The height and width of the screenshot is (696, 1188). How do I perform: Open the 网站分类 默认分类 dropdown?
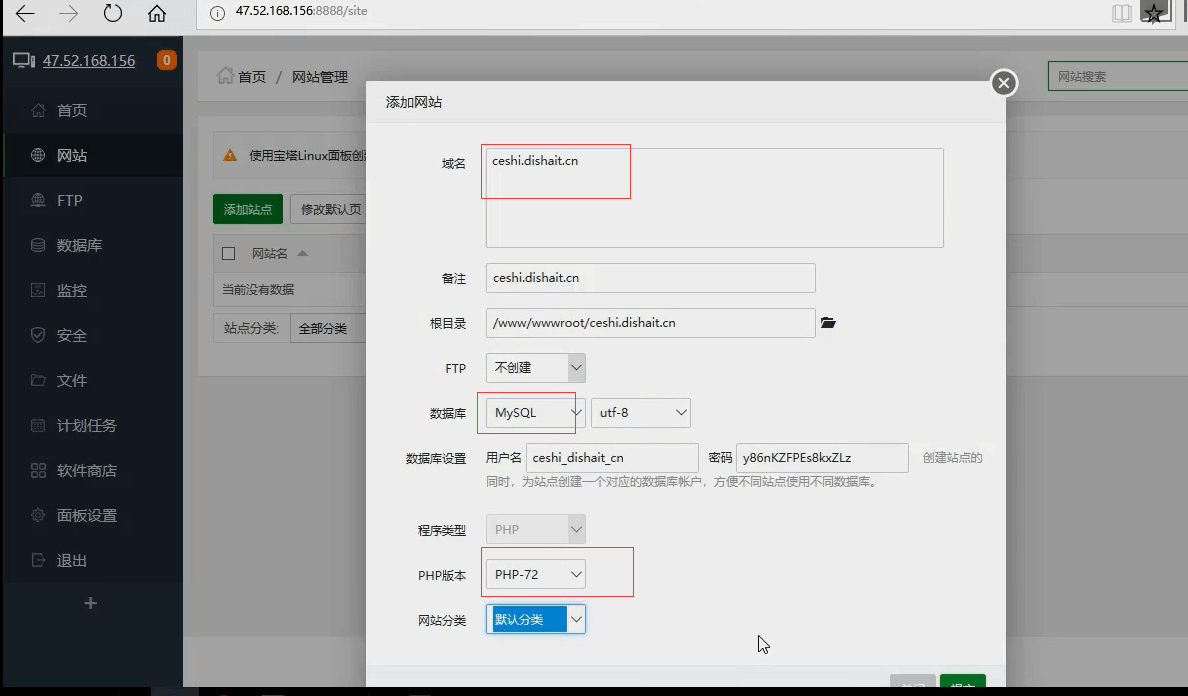(536, 620)
